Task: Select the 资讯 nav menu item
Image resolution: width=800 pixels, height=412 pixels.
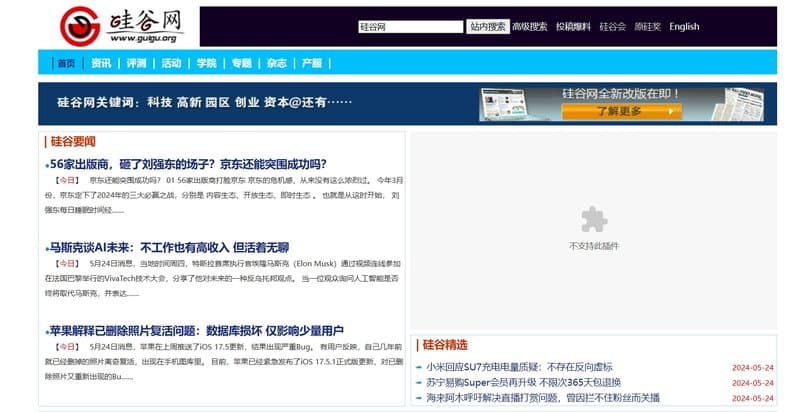Action: click(101, 63)
